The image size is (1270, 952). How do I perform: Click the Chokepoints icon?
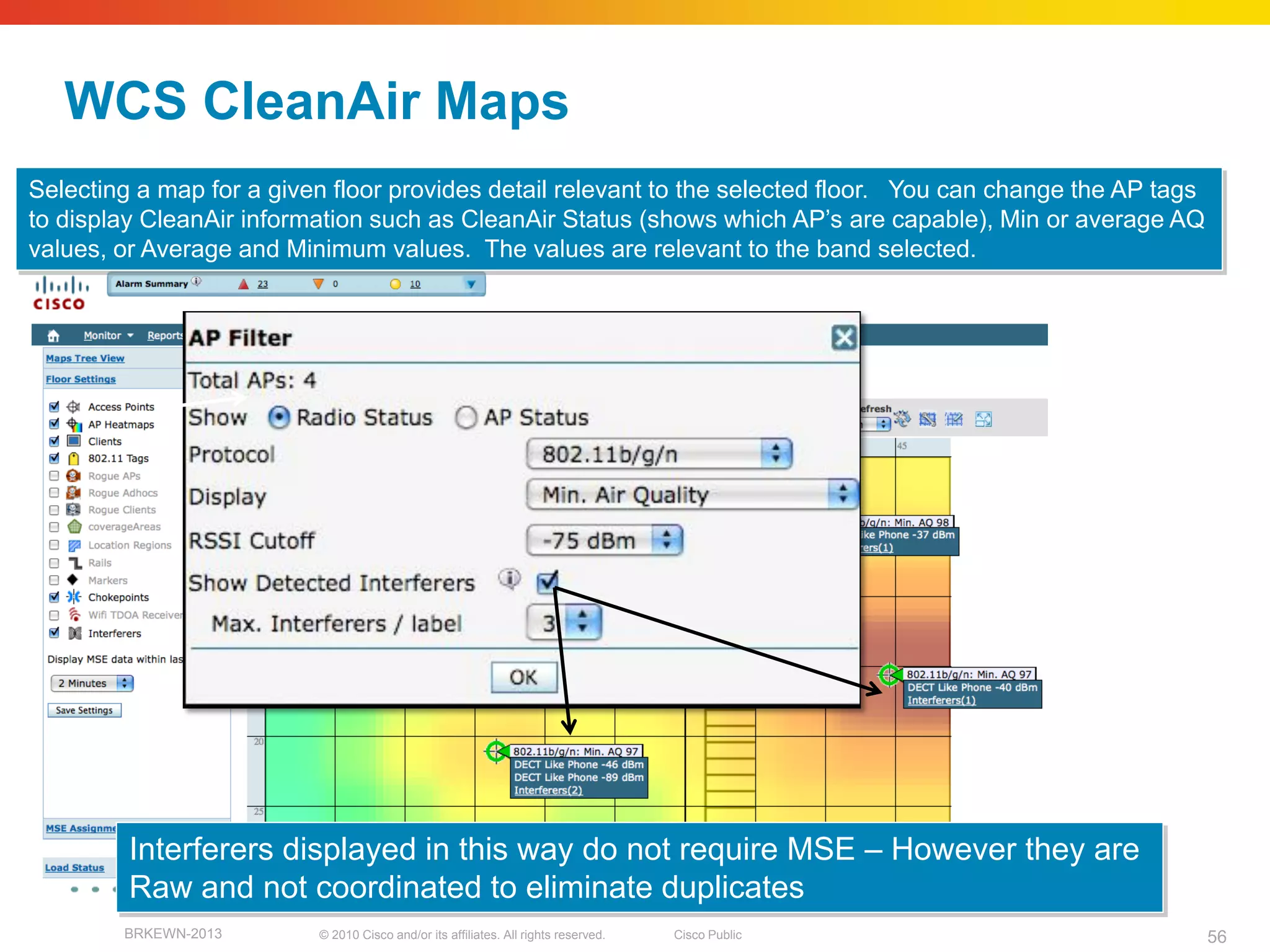[74, 597]
